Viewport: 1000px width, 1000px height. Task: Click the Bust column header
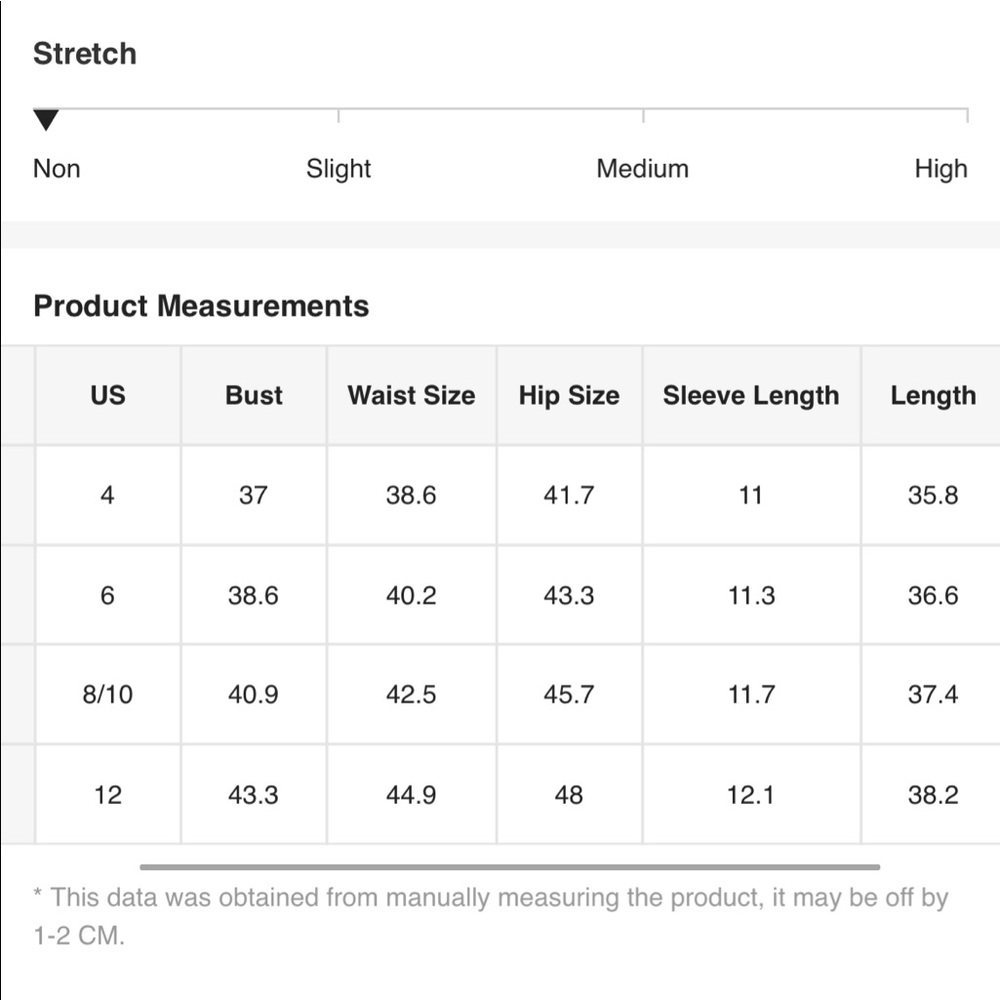click(x=254, y=395)
